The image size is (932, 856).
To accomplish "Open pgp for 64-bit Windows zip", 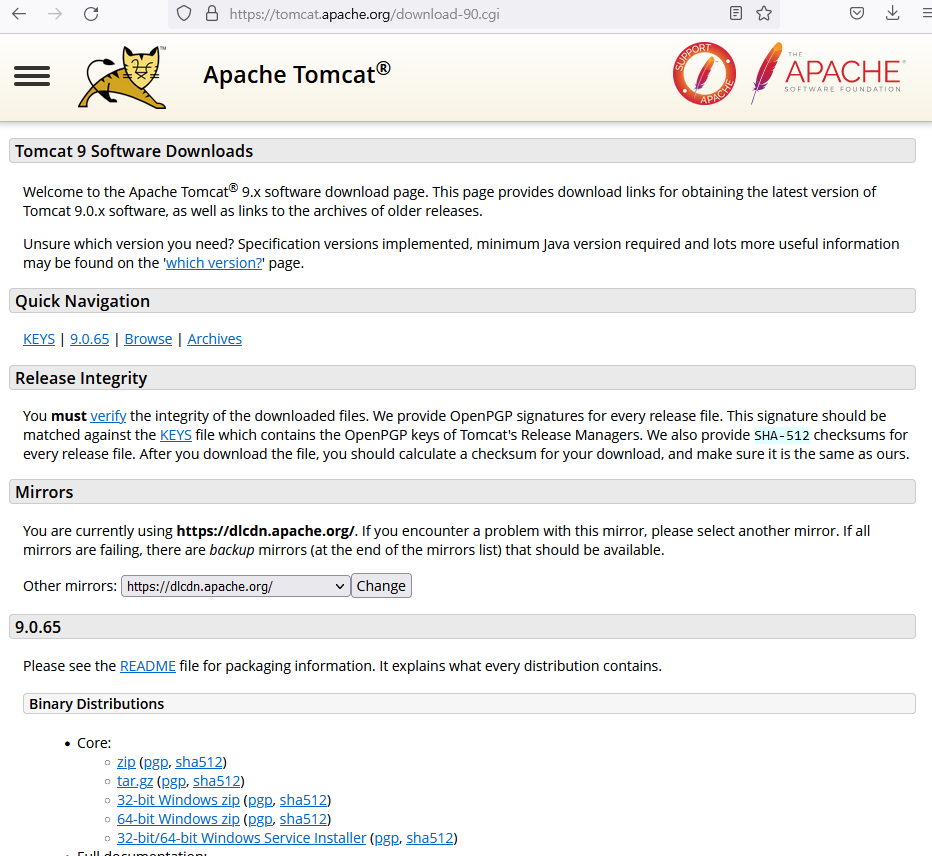I will tap(260, 819).
